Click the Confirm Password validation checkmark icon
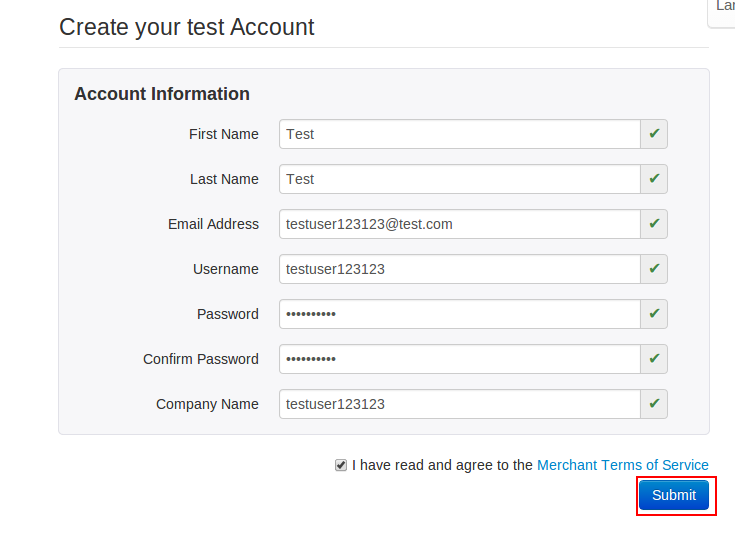735x536 pixels. (x=654, y=359)
